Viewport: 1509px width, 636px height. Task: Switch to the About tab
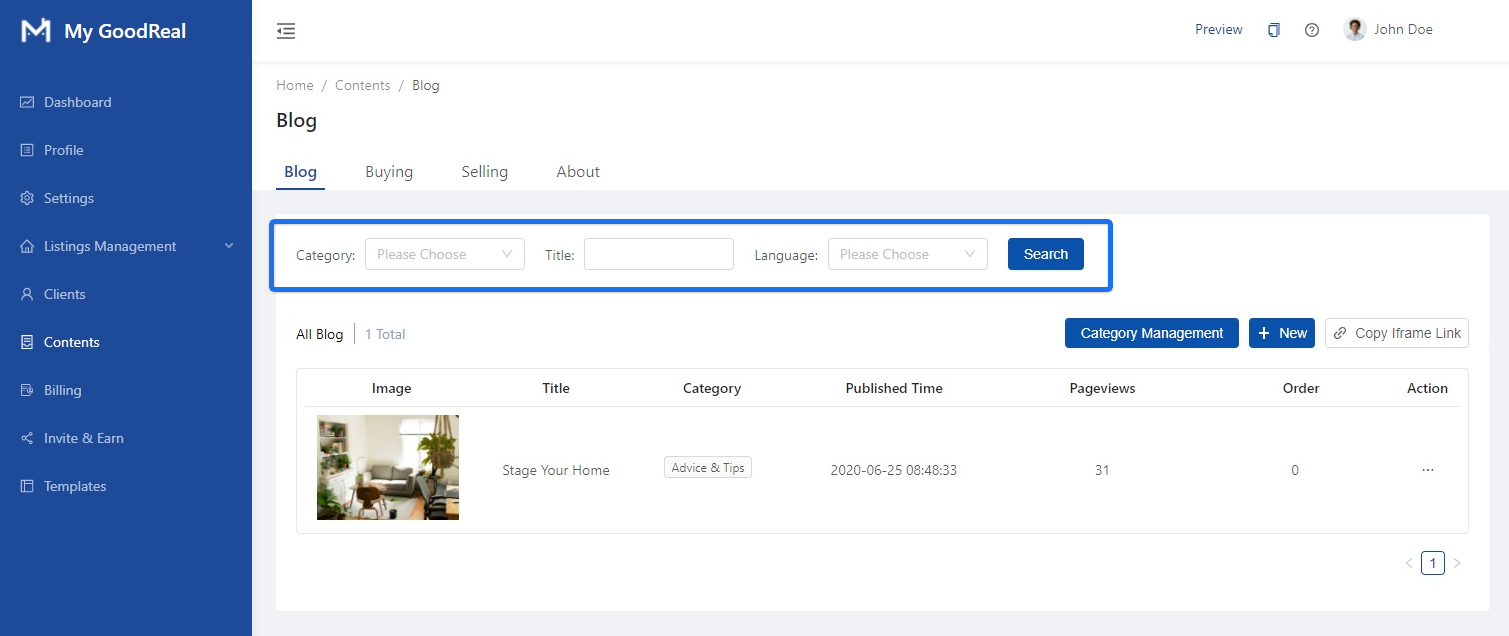578,172
